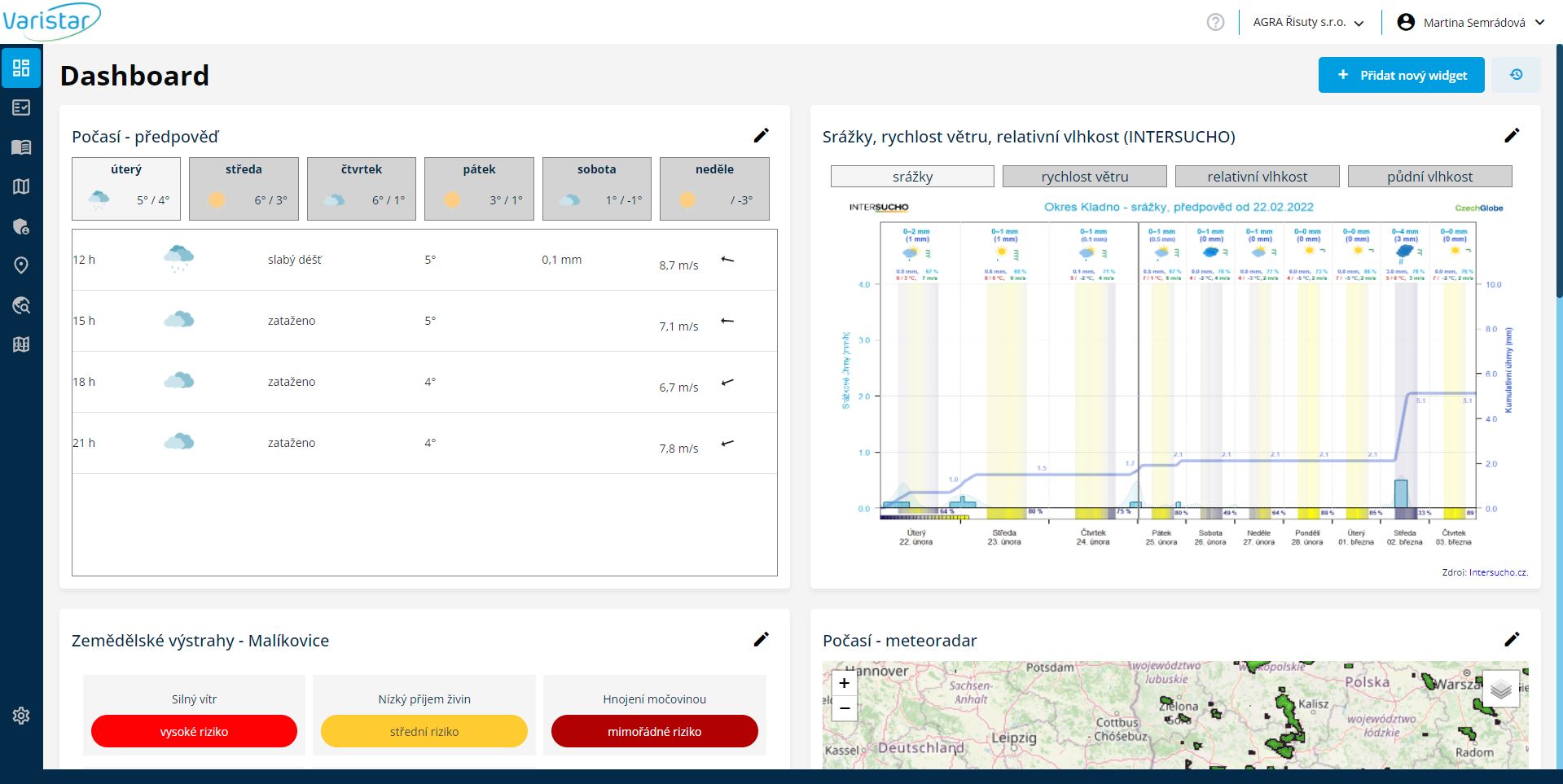Screen dimensions: 1563x784
Task: Open the globe search icon in sidebar
Action: pyautogui.click(x=21, y=305)
